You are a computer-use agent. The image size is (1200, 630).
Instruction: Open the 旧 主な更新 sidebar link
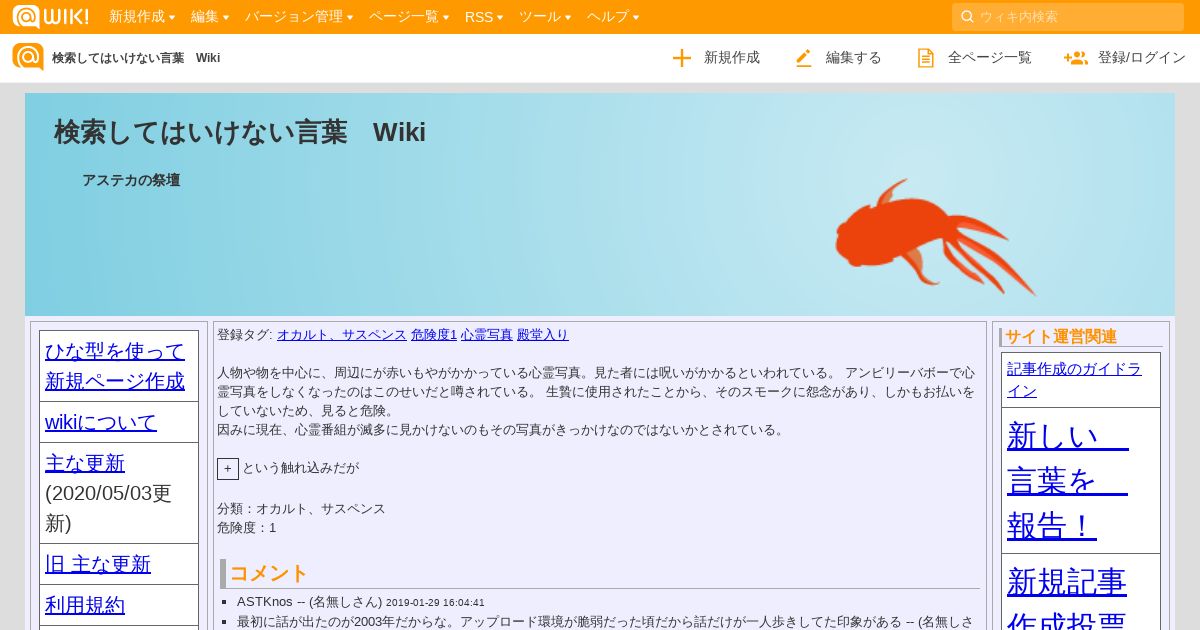pyautogui.click(x=98, y=564)
